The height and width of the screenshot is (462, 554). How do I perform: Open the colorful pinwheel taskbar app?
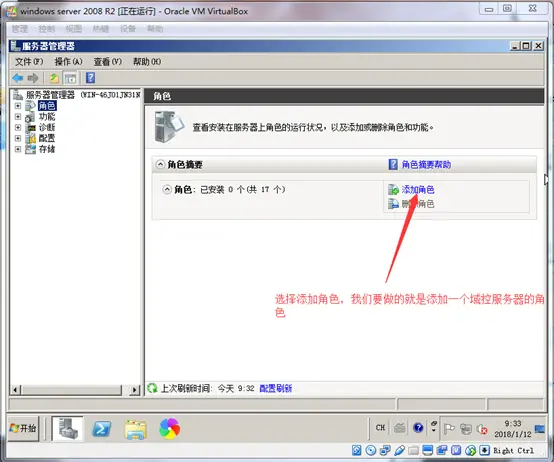170,428
